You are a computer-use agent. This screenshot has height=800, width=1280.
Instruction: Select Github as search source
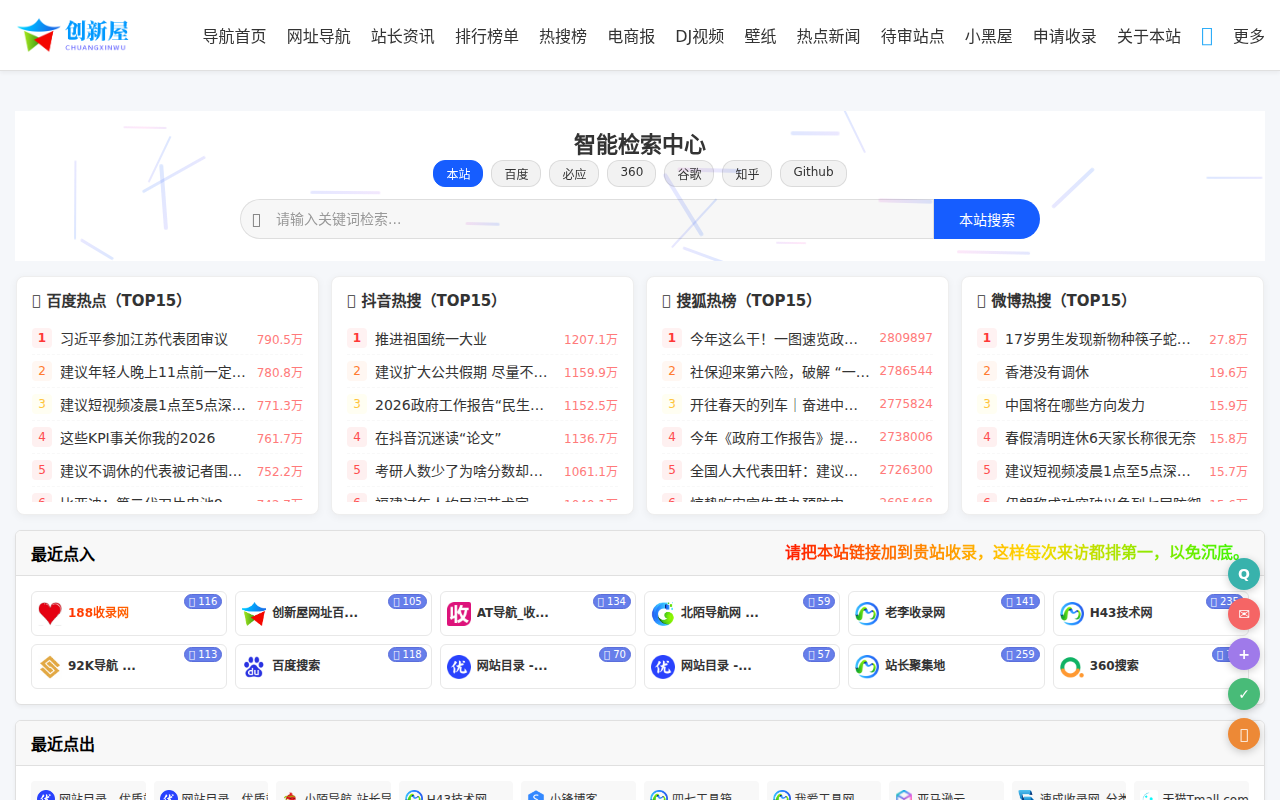point(813,172)
